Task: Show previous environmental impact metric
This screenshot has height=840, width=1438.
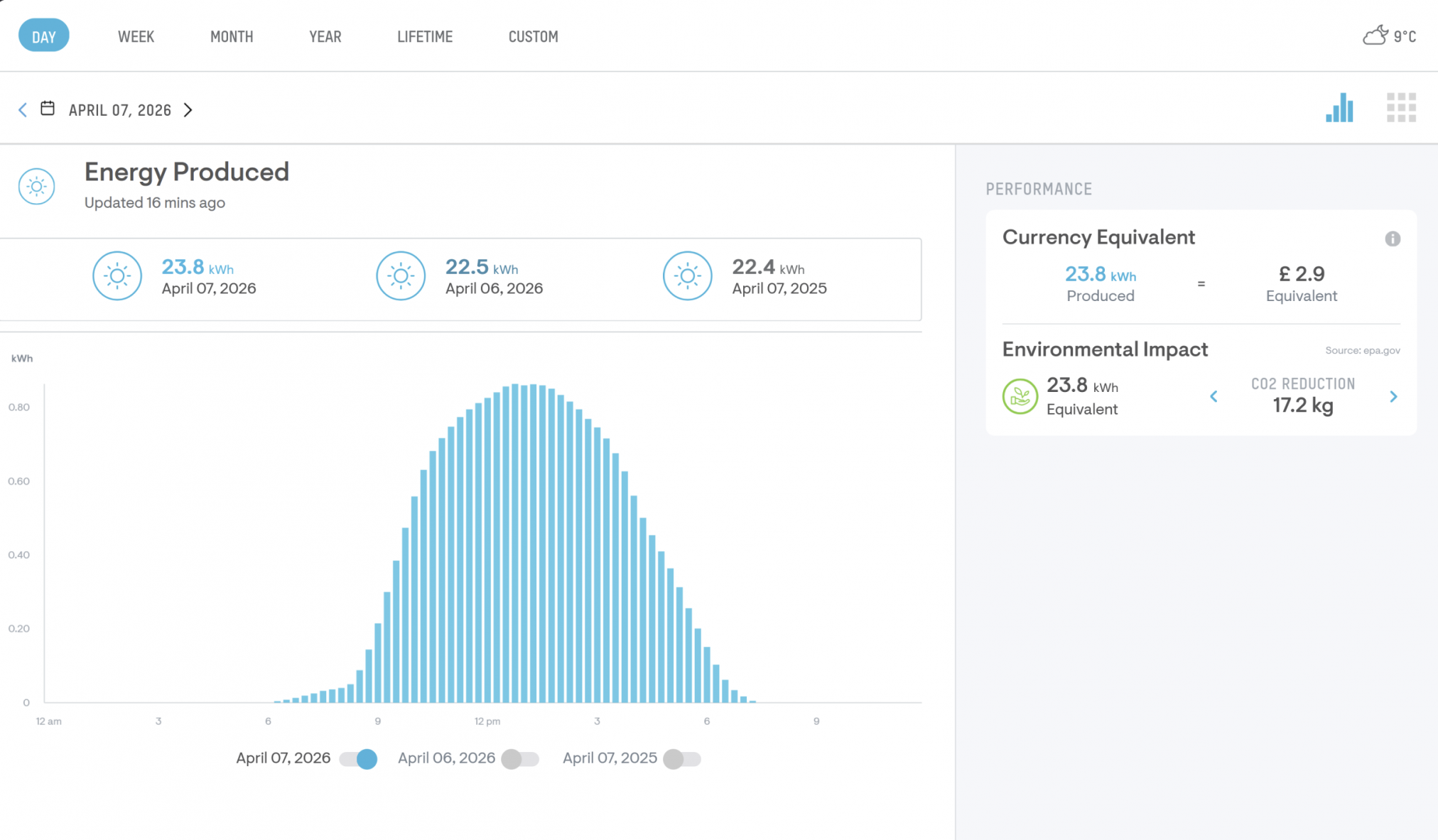Action: (1213, 396)
